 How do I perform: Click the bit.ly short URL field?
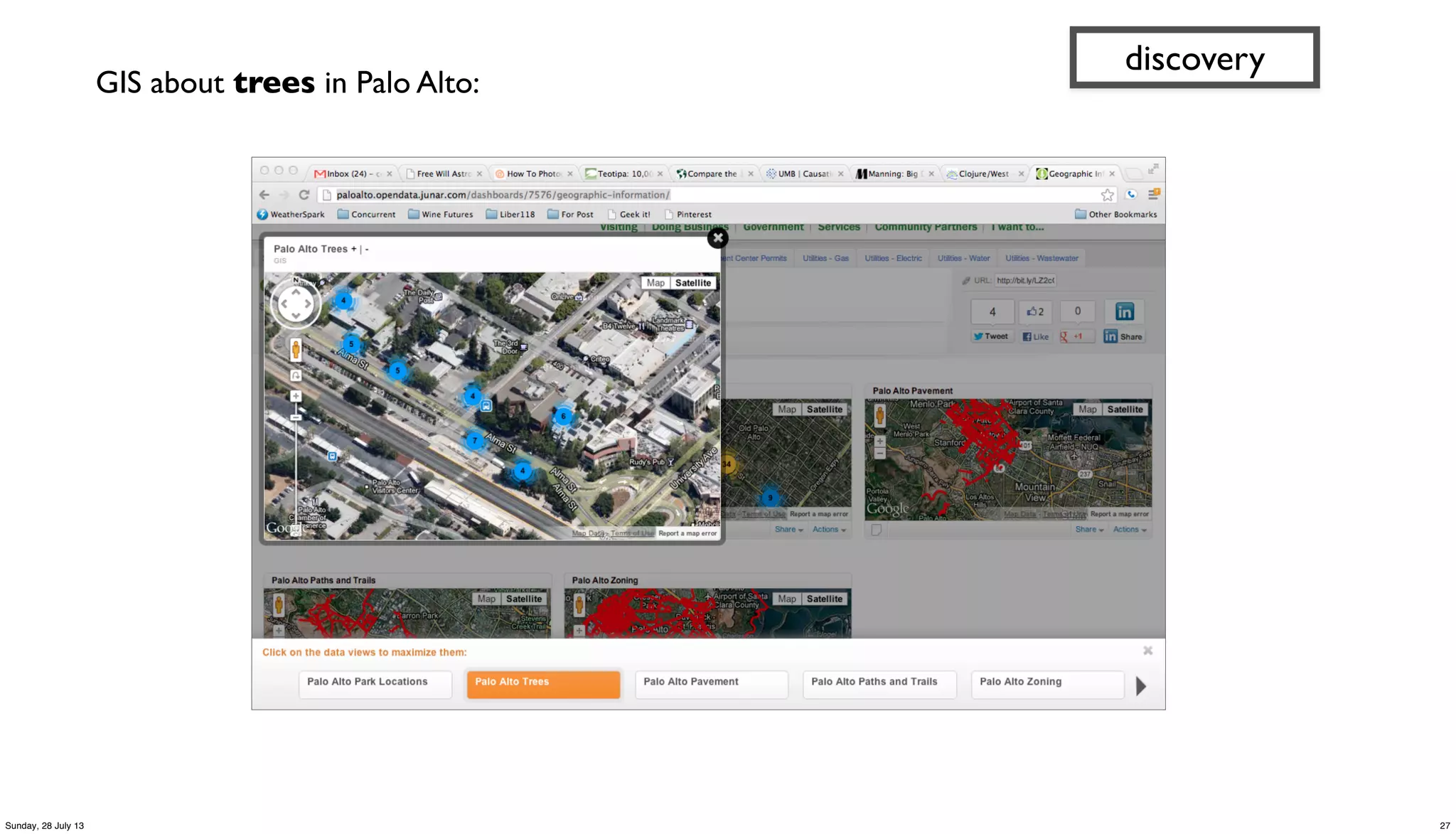point(1025,281)
